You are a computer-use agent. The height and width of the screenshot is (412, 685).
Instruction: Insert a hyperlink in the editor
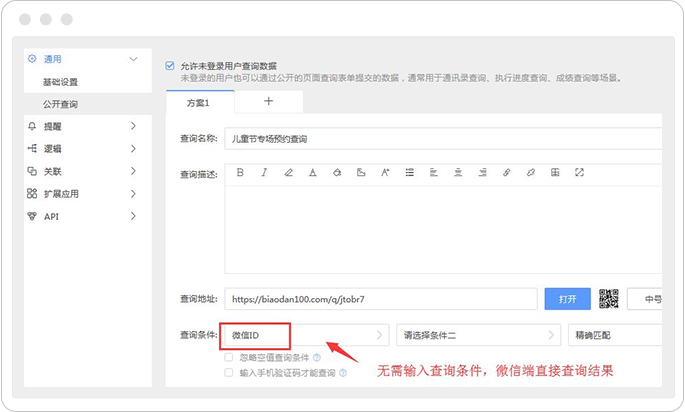coord(507,173)
